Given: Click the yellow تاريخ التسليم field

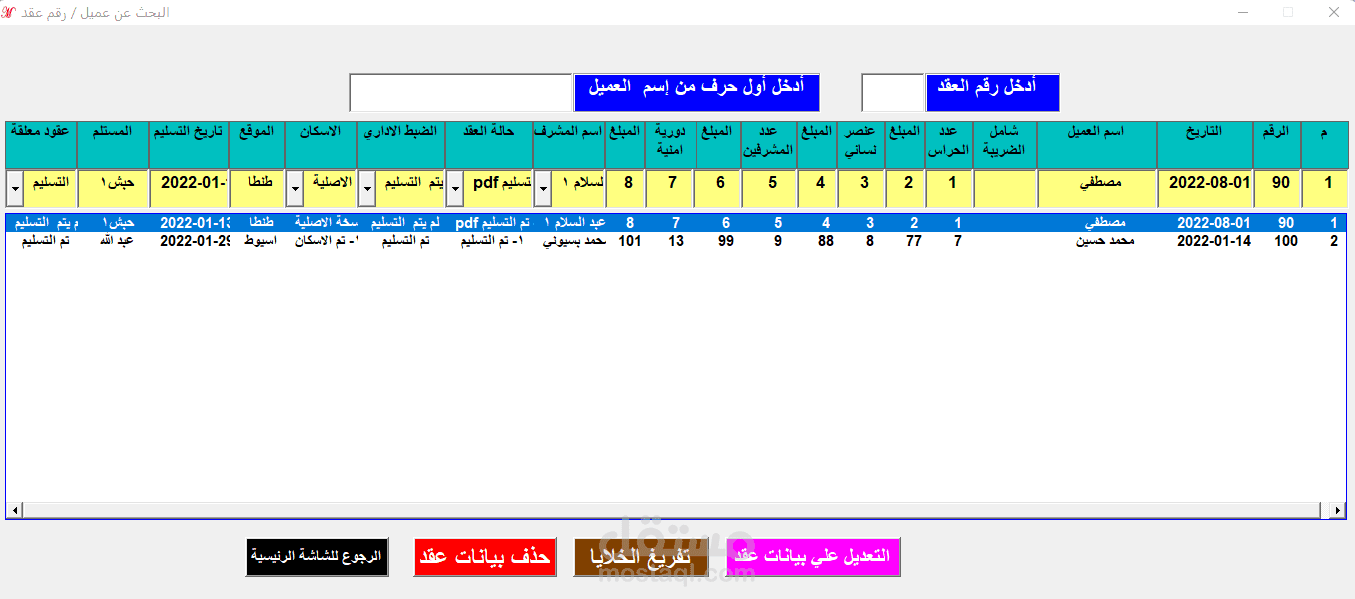Looking at the screenshot, I should tap(189, 186).
